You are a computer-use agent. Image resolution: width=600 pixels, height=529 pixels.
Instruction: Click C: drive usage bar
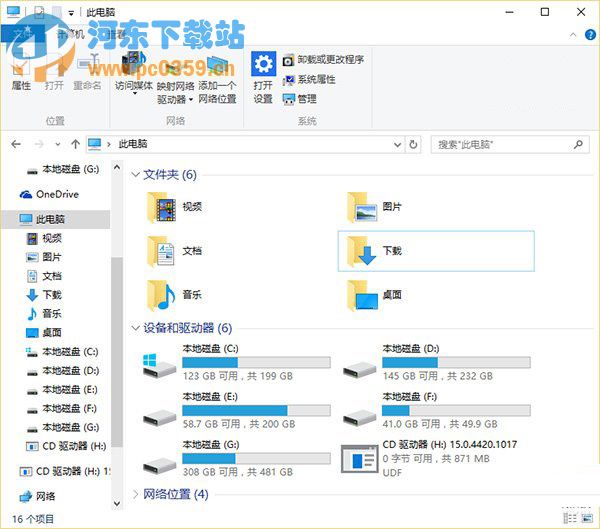pos(256,362)
